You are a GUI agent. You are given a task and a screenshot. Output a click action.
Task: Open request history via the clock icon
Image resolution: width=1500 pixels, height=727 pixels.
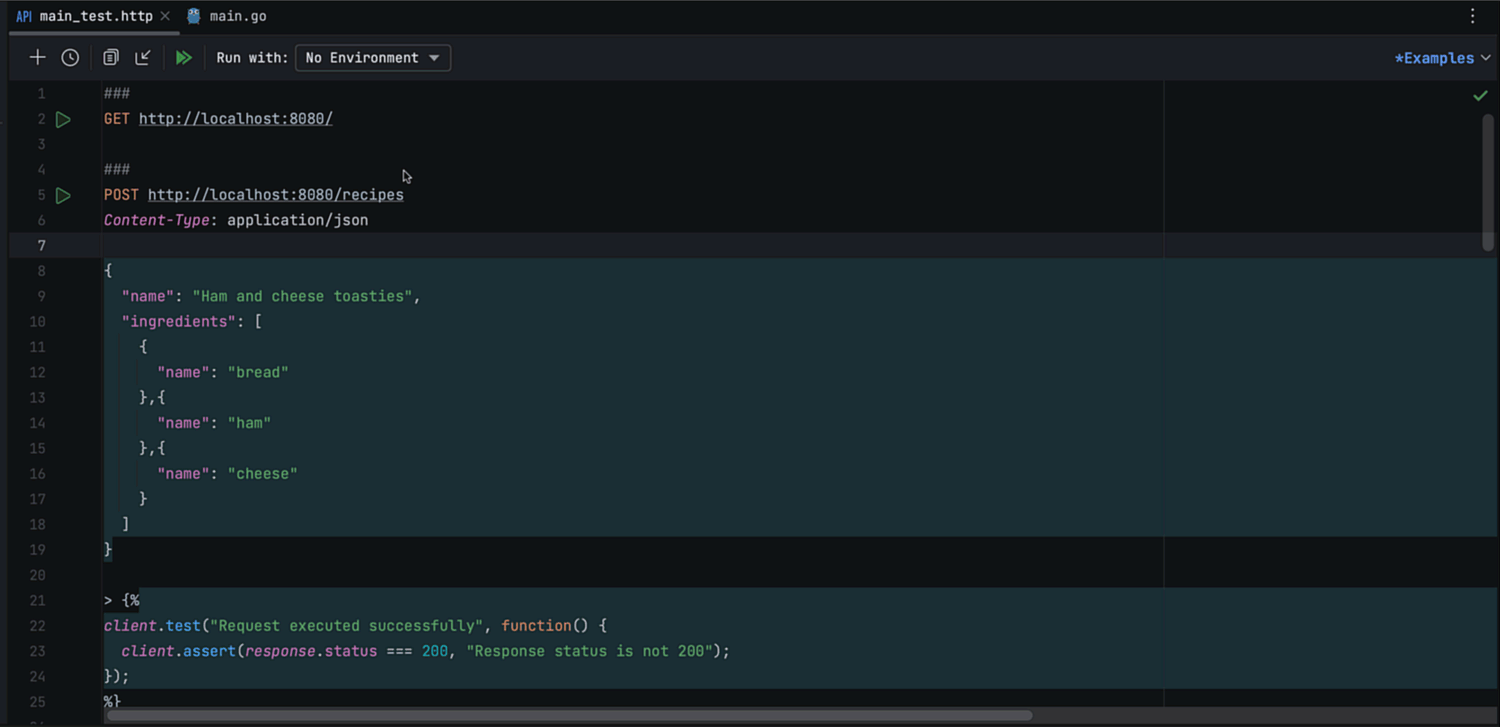pyautogui.click(x=69, y=57)
